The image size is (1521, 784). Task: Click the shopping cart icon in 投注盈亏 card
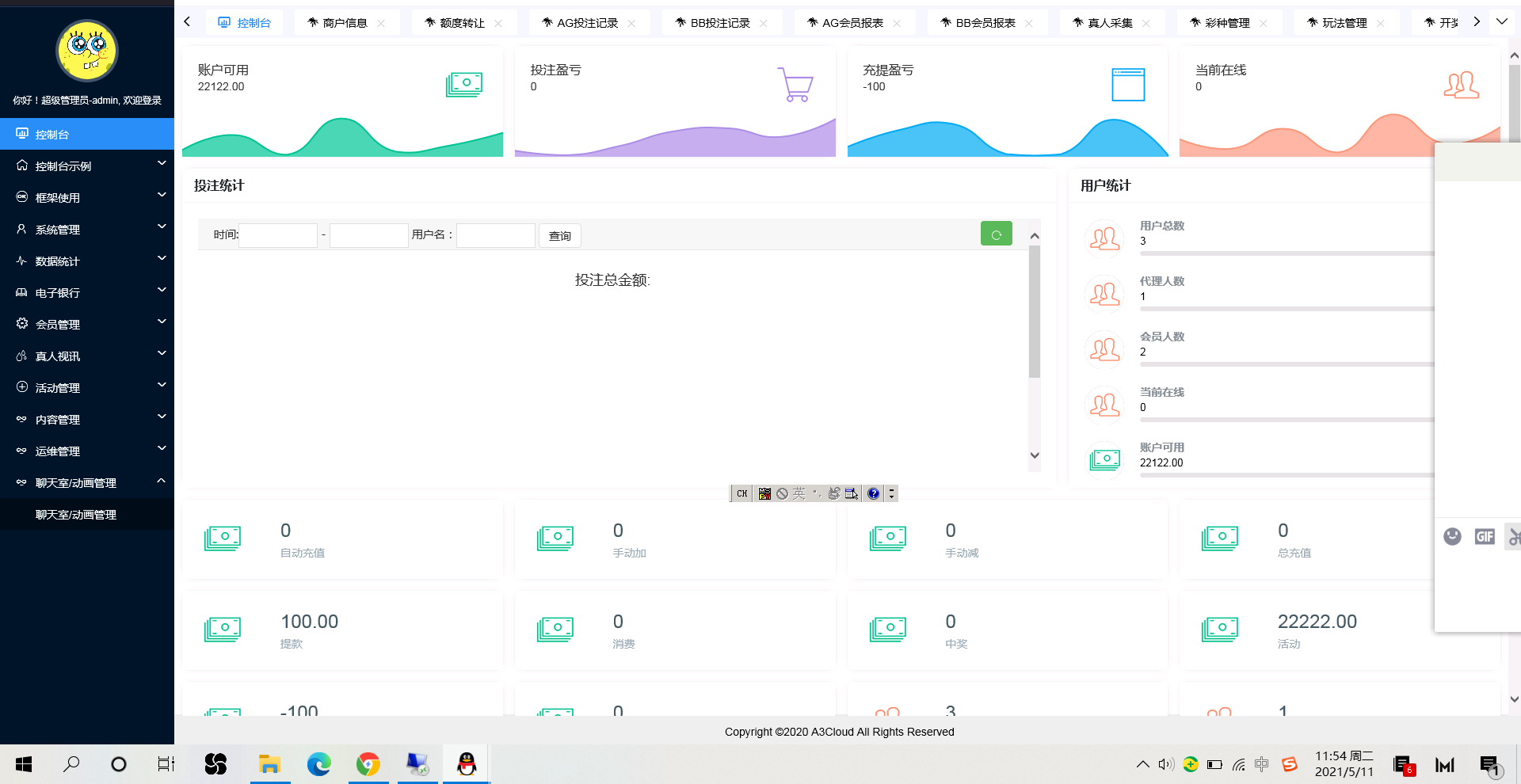795,84
